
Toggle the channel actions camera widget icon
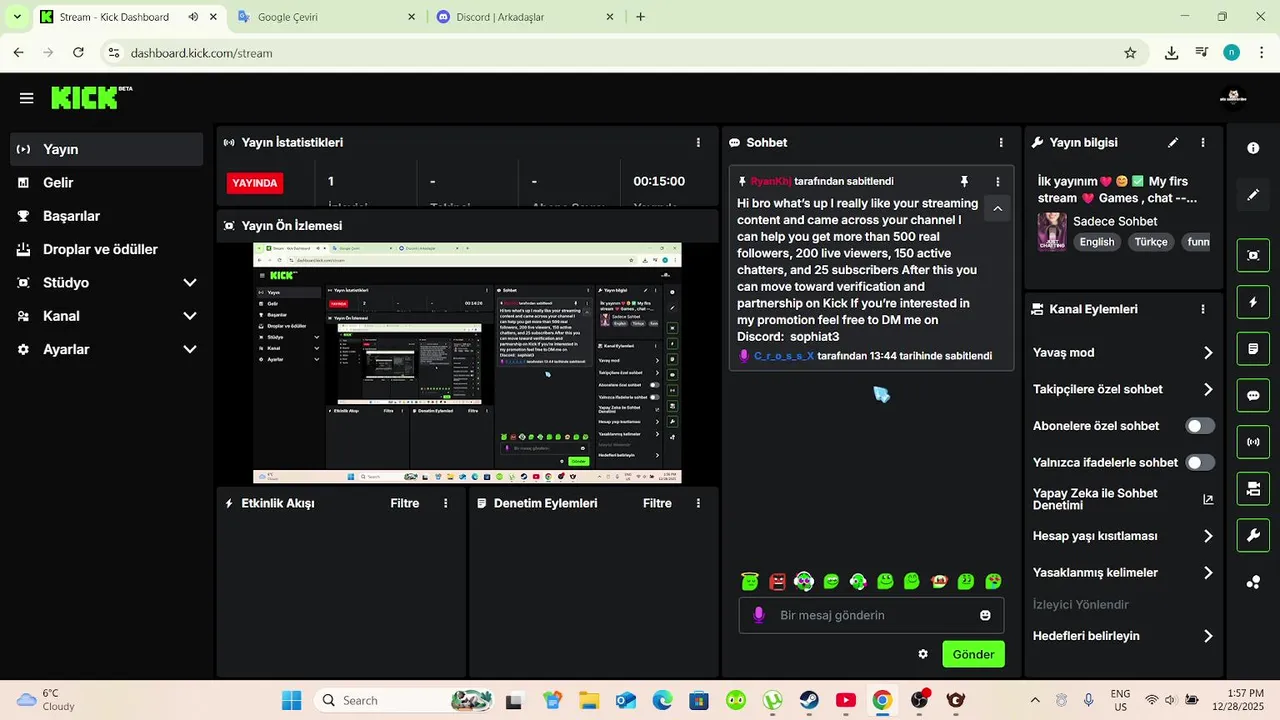1253,489
